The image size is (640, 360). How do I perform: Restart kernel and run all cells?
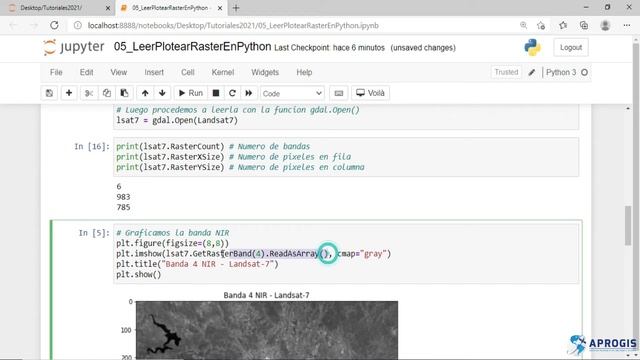click(249, 93)
